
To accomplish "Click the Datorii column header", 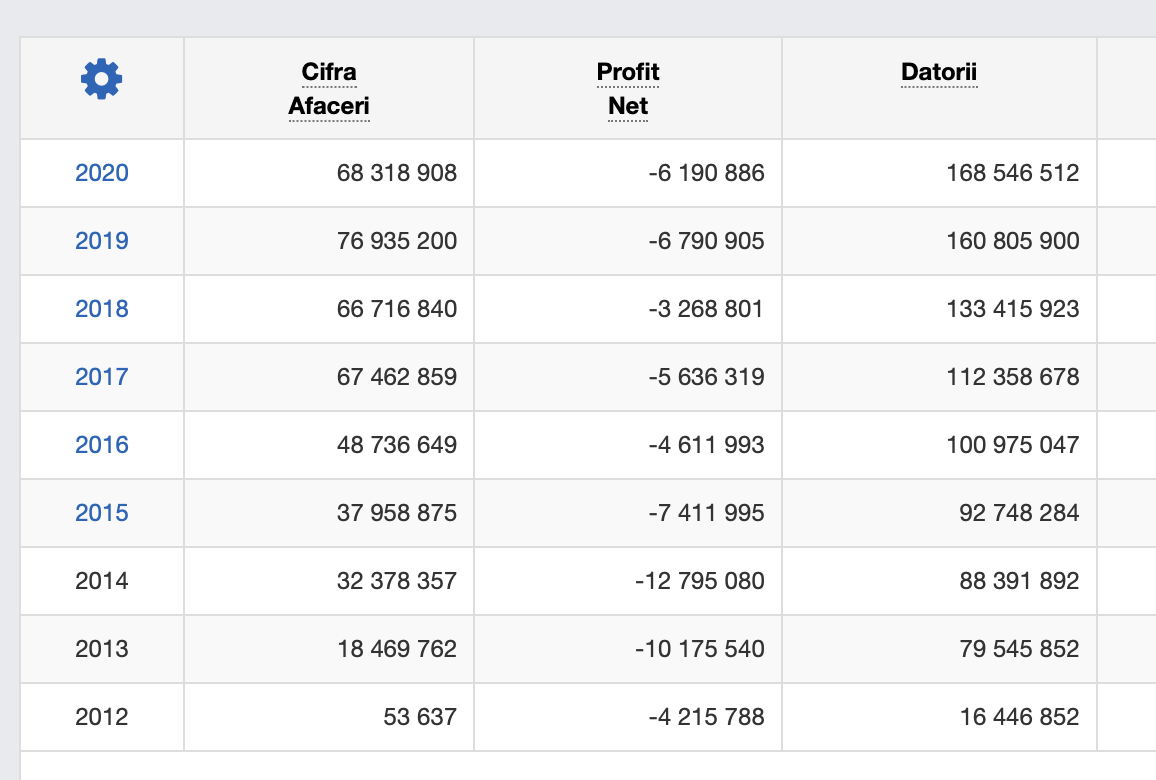I will [939, 72].
